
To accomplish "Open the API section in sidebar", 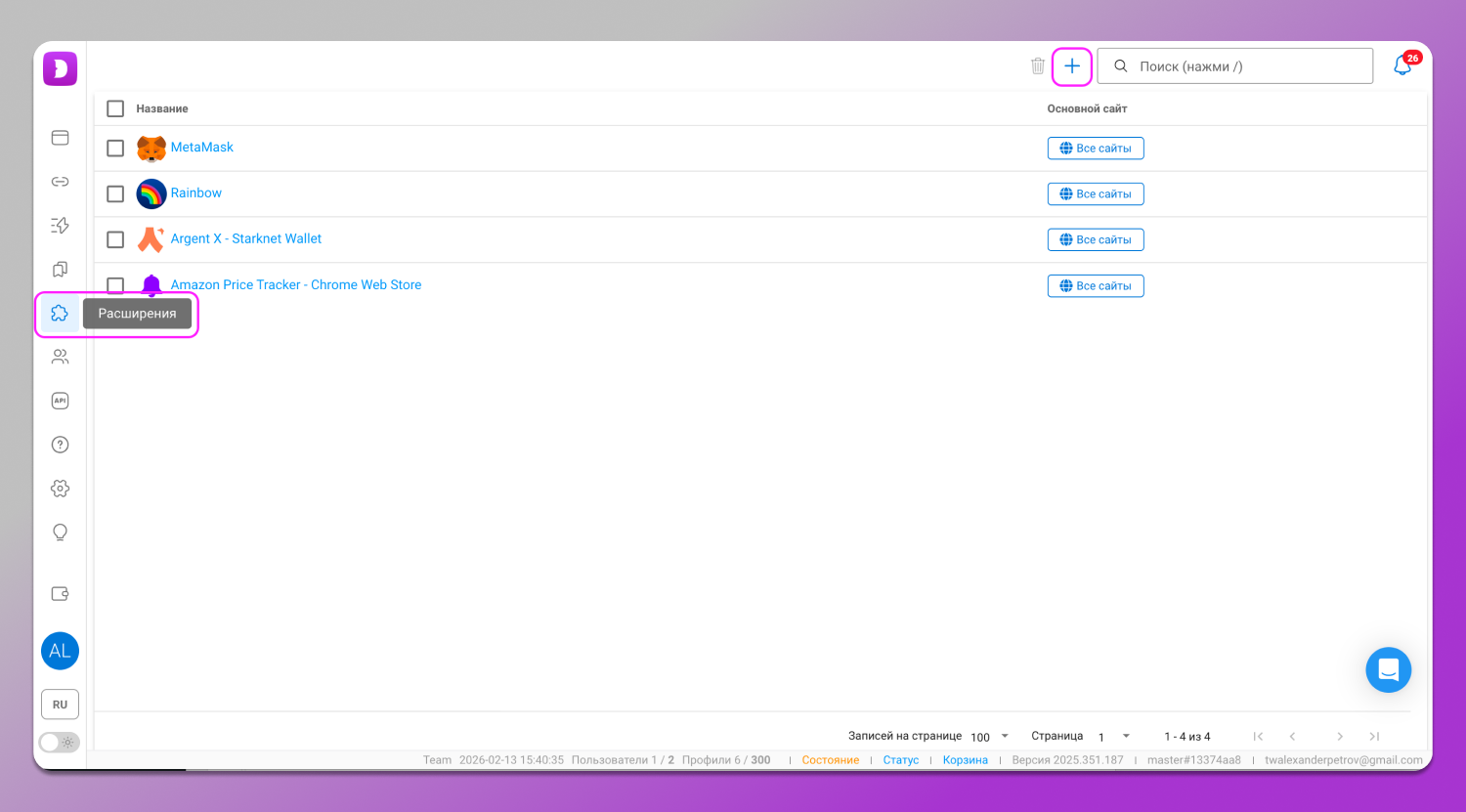I will pyautogui.click(x=60, y=401).
